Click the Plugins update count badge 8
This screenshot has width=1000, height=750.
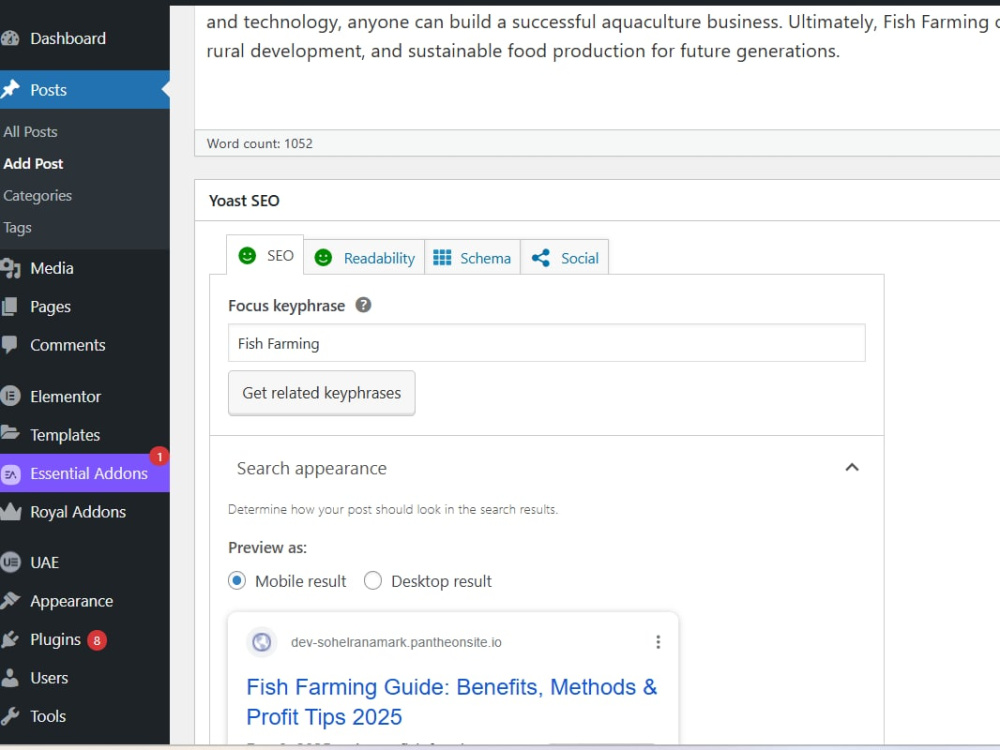click(x=97, y=640)
